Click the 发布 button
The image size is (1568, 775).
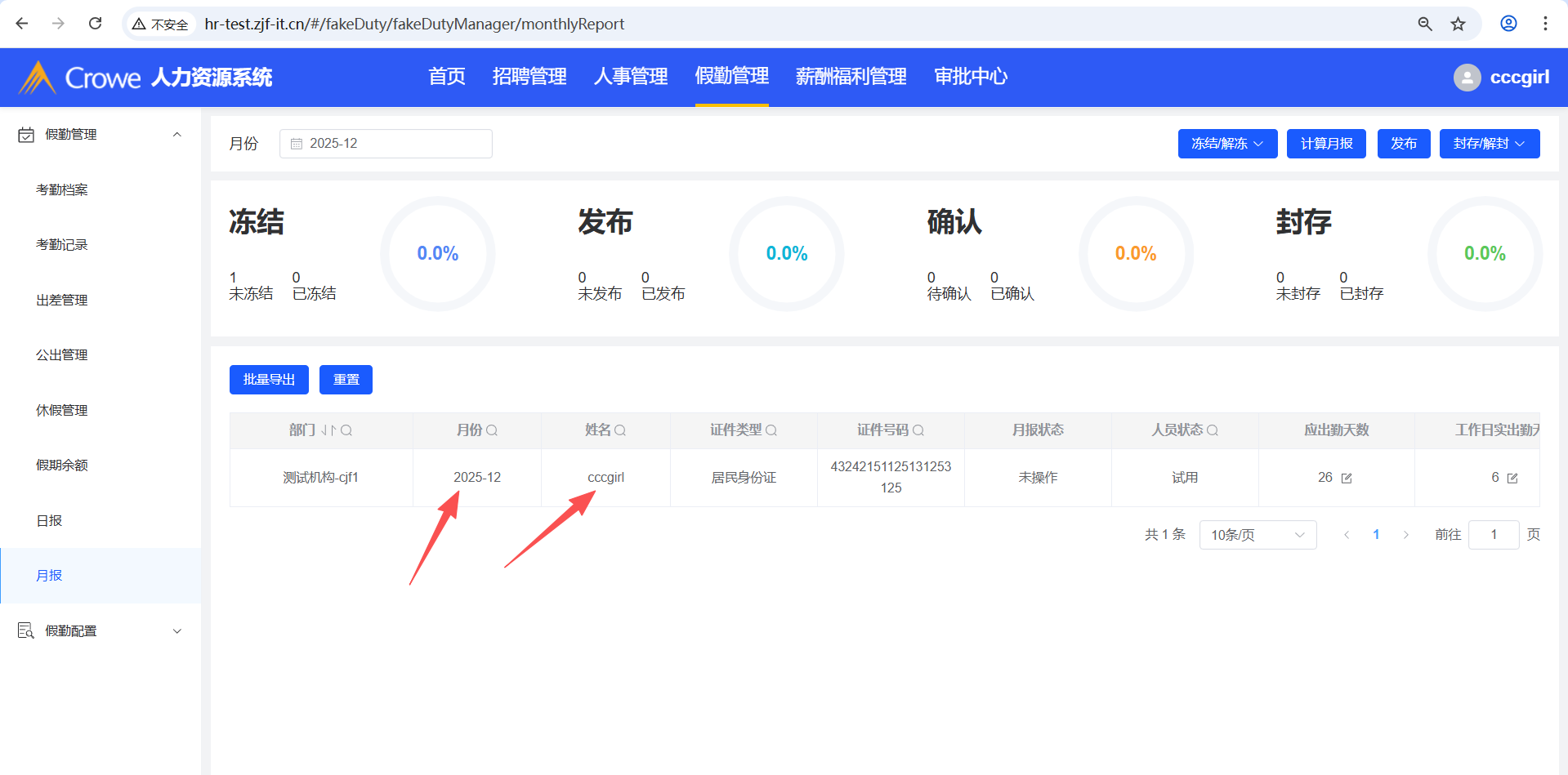point(1404,144)
